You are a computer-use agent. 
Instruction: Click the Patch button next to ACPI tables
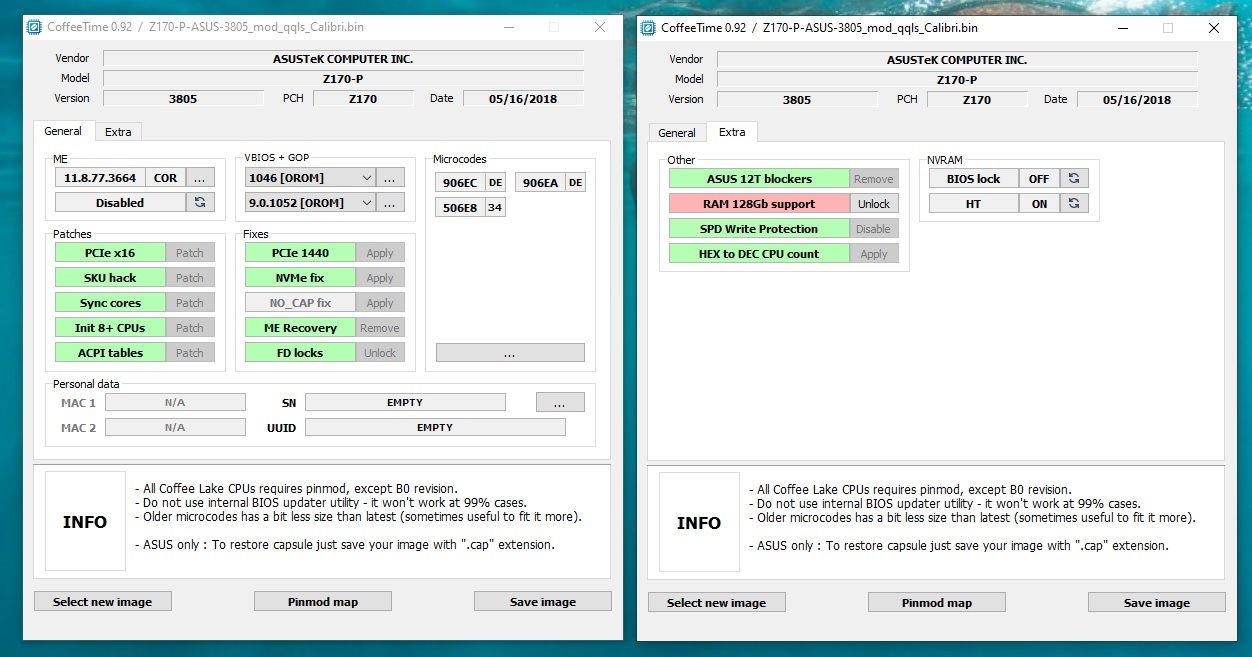(x=190, y=353)
